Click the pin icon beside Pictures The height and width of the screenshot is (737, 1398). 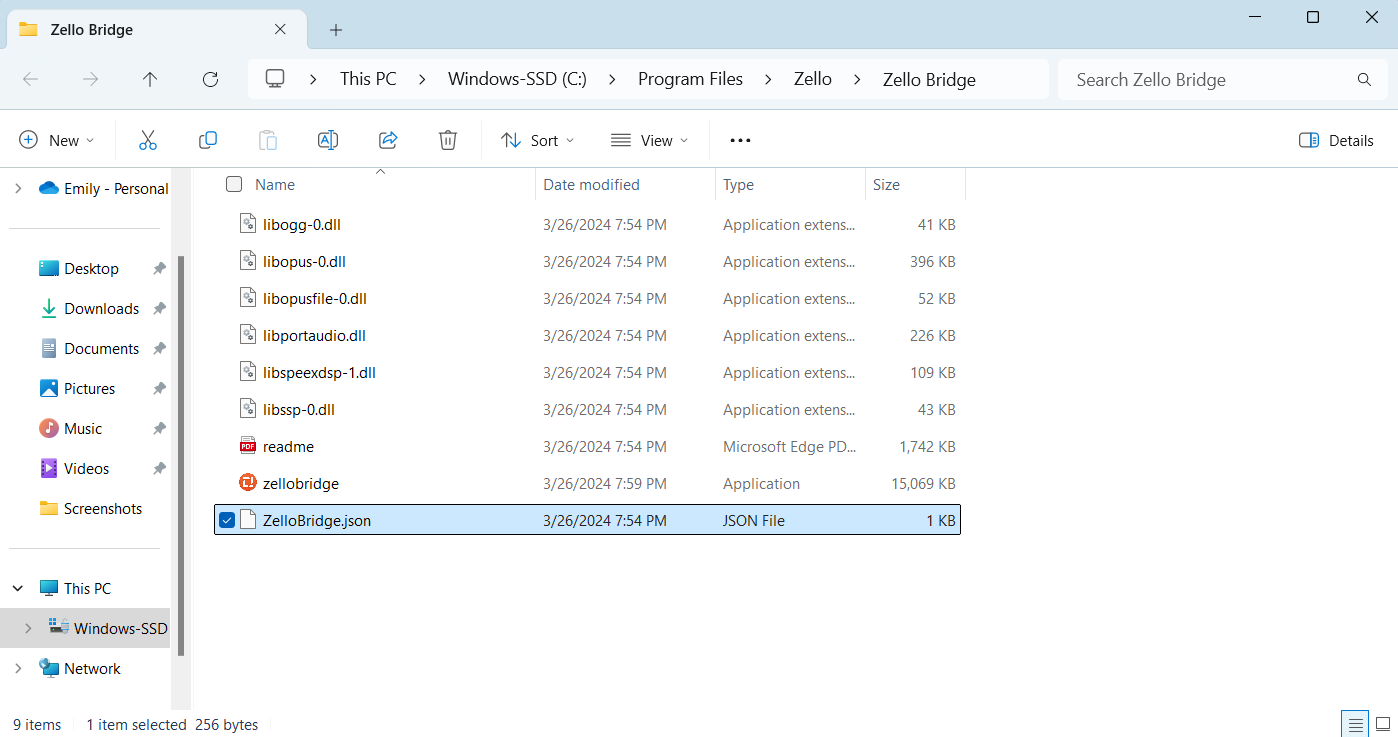(x=159, y=388)
